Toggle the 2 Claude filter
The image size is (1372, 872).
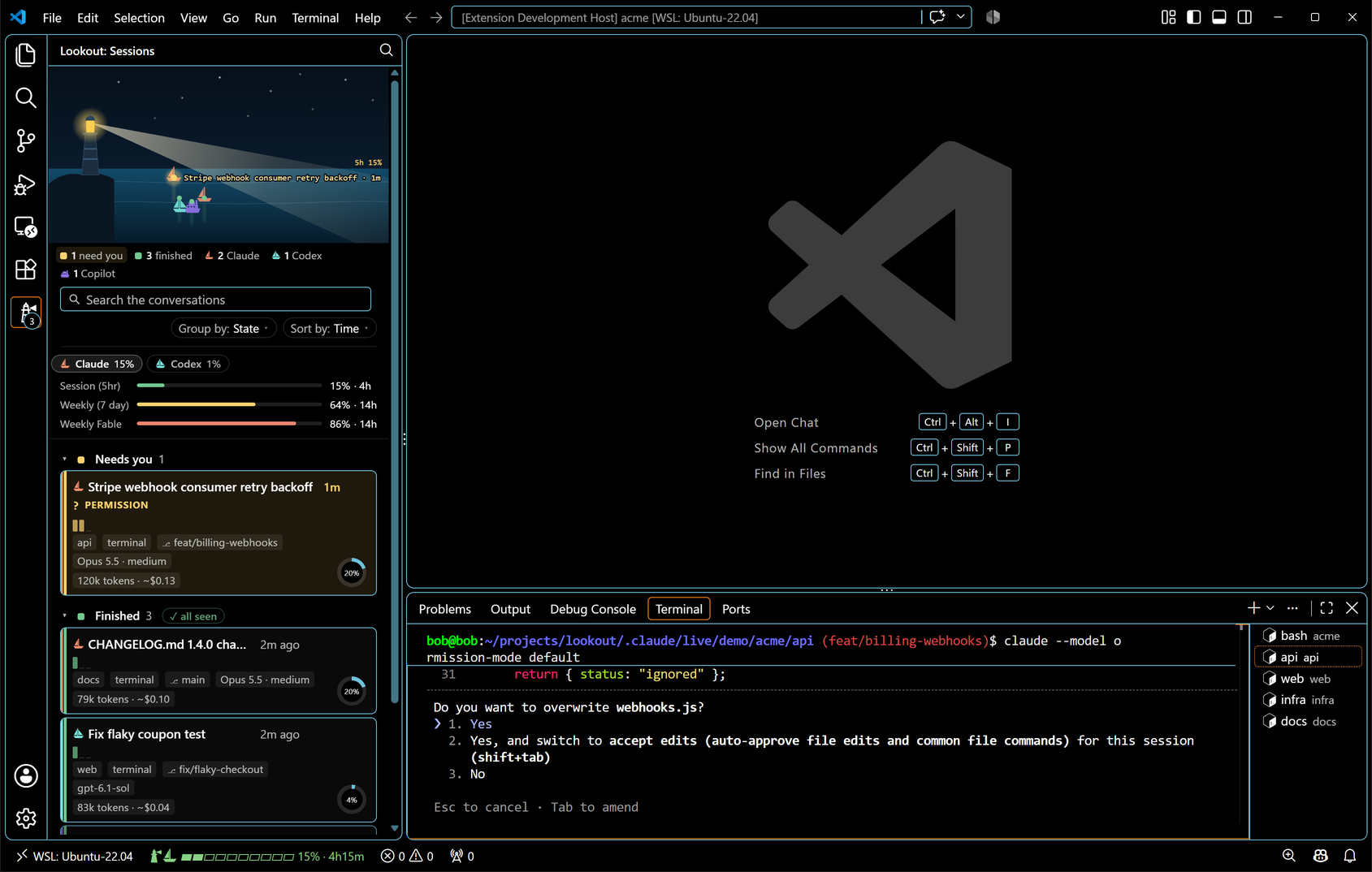(232, 256)
